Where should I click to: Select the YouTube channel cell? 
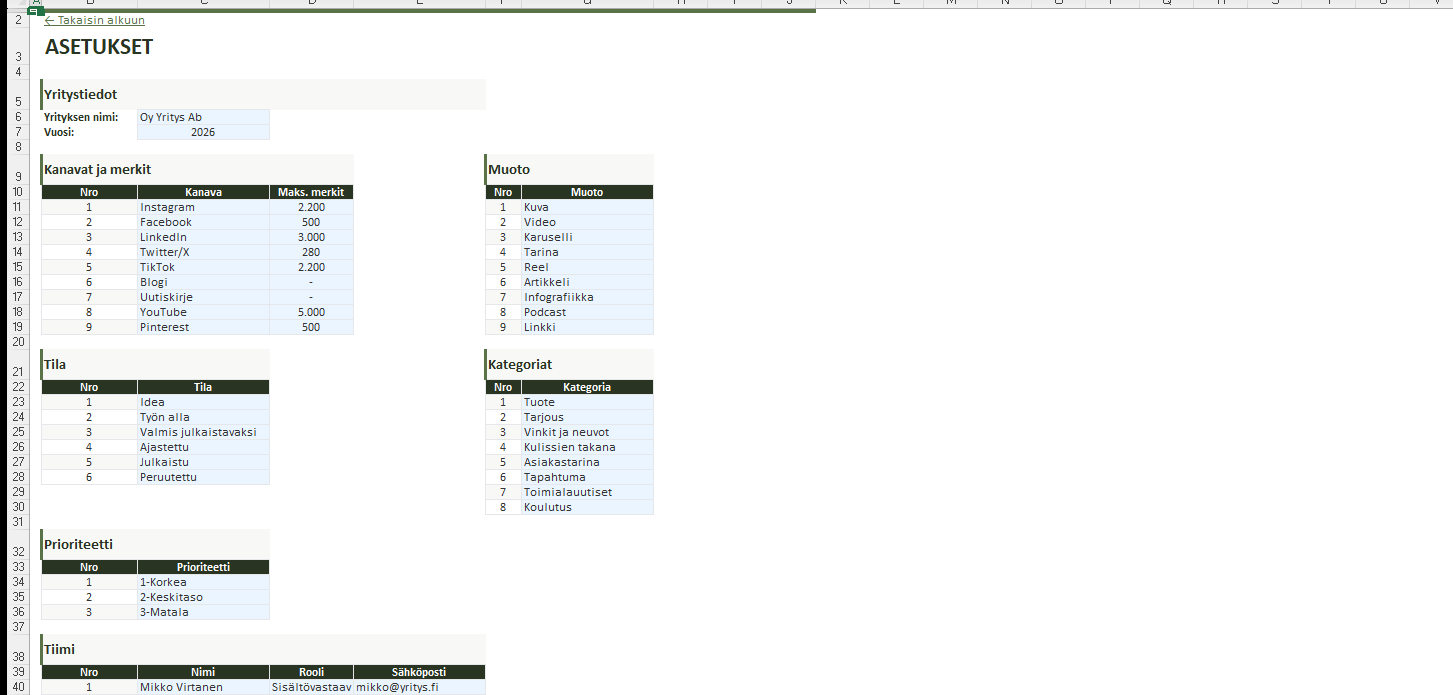click(203, 312)
